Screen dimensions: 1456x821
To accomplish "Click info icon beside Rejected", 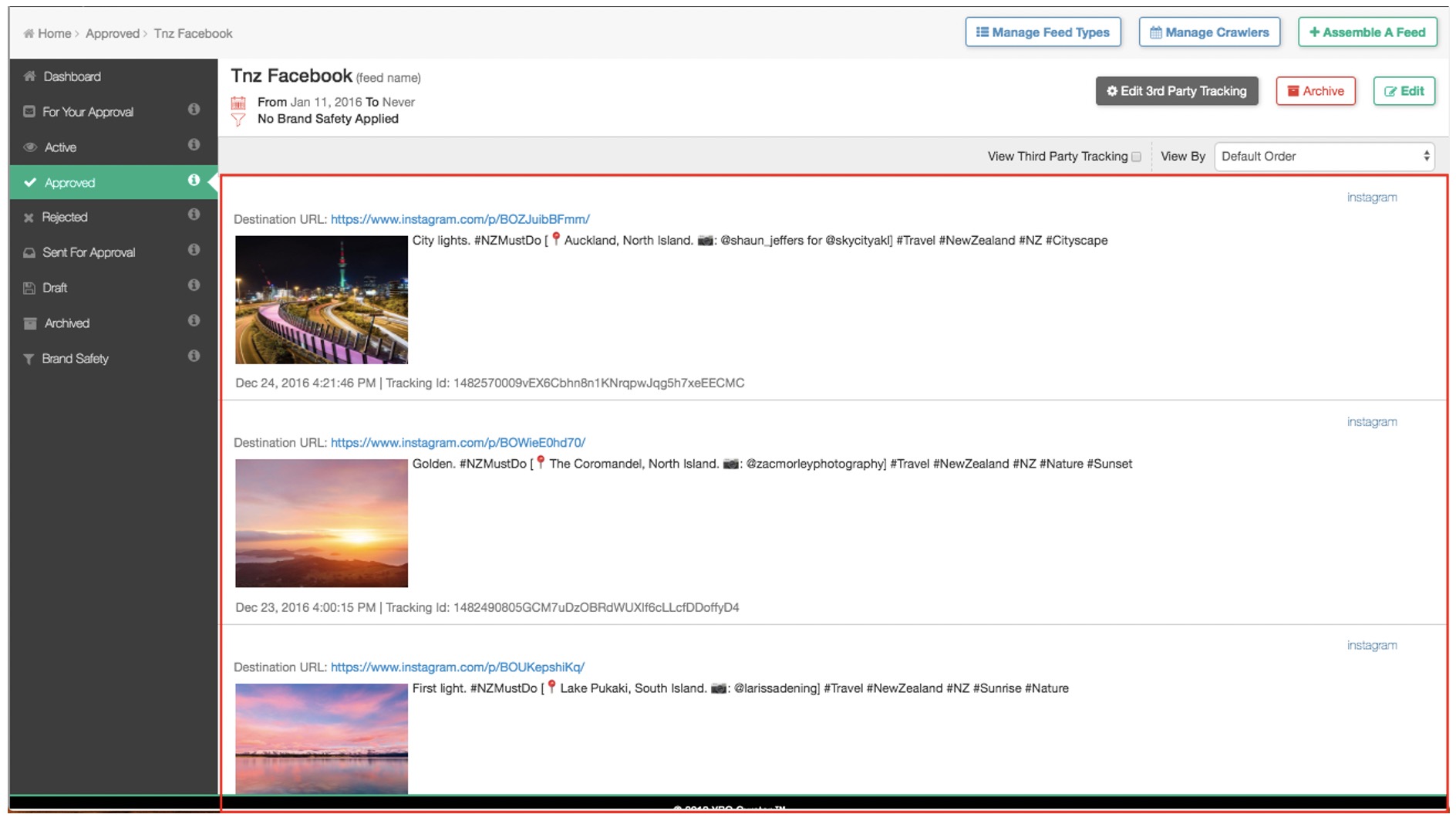I will [194, 215].
